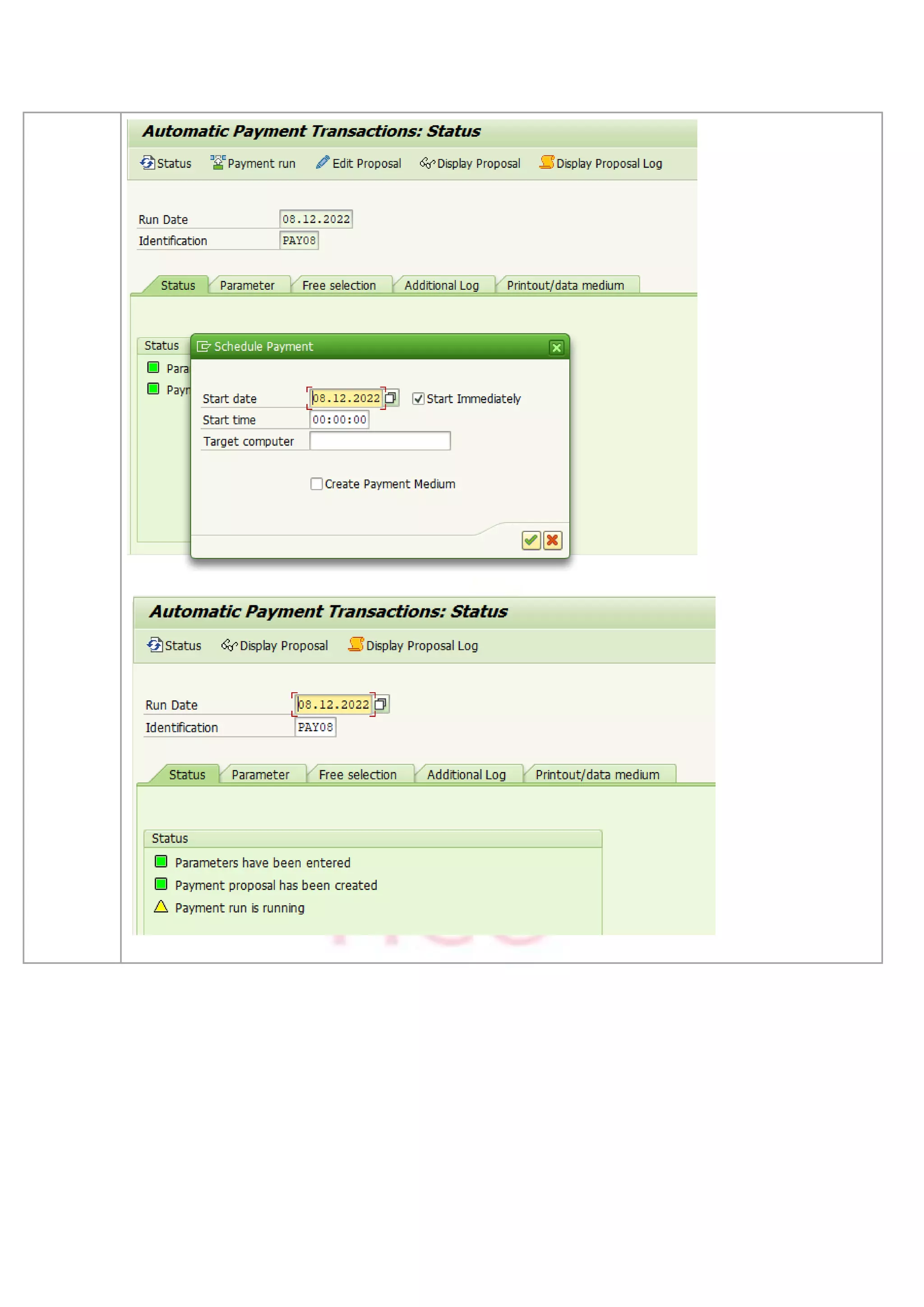
Task: Click the Edit Proposal pencil icon
Action: [x=323, y=163]
